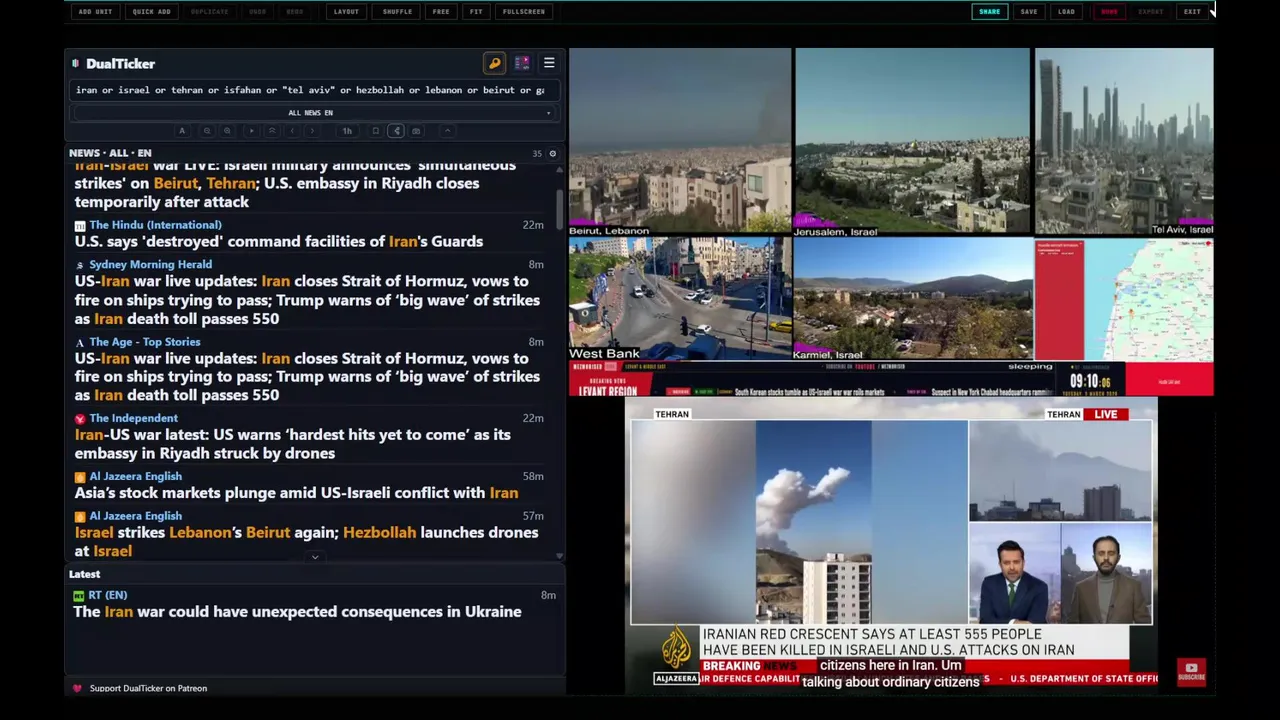Go to the previous item arrow
The height and width of the screenshot is (720, 1280).
tap(292, 131)
